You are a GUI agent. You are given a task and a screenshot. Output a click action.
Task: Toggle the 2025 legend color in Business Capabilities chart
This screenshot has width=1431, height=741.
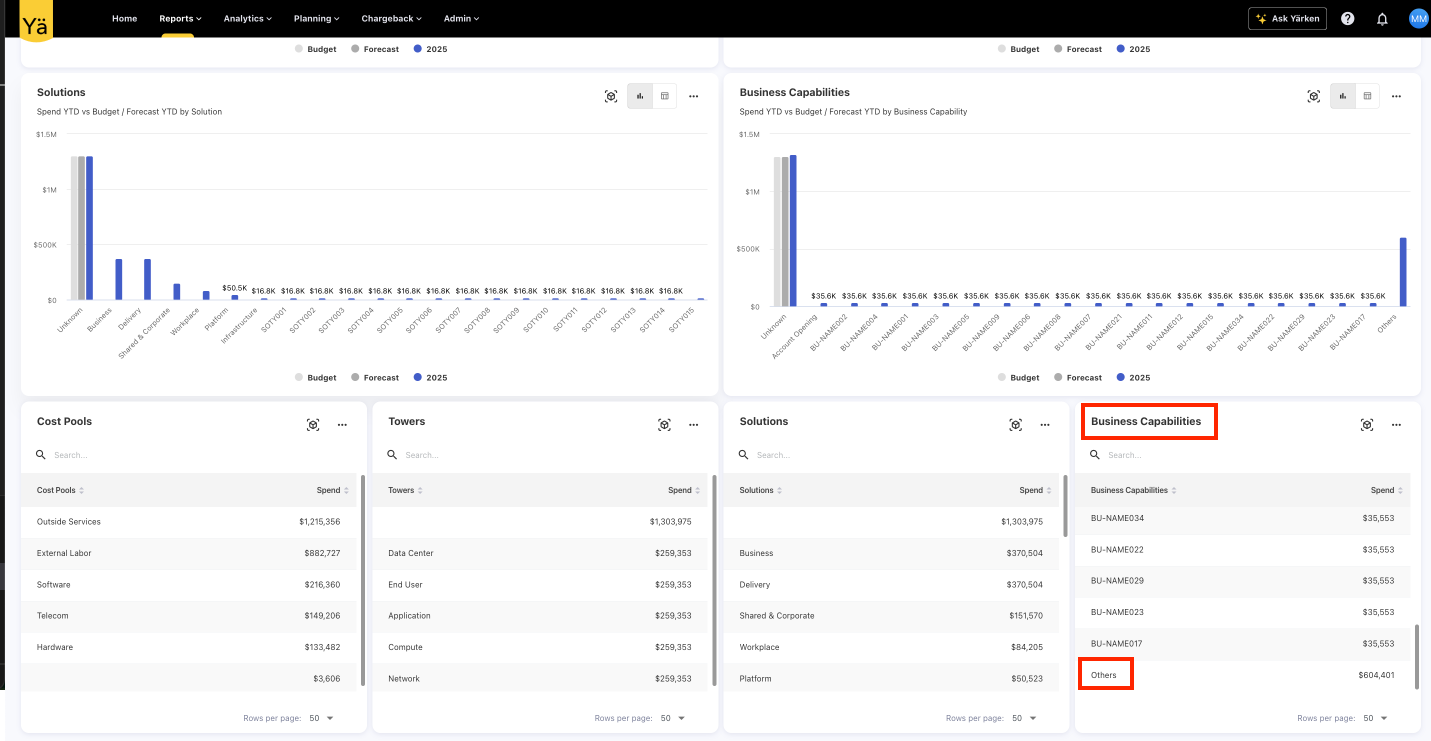(1121, 378)
